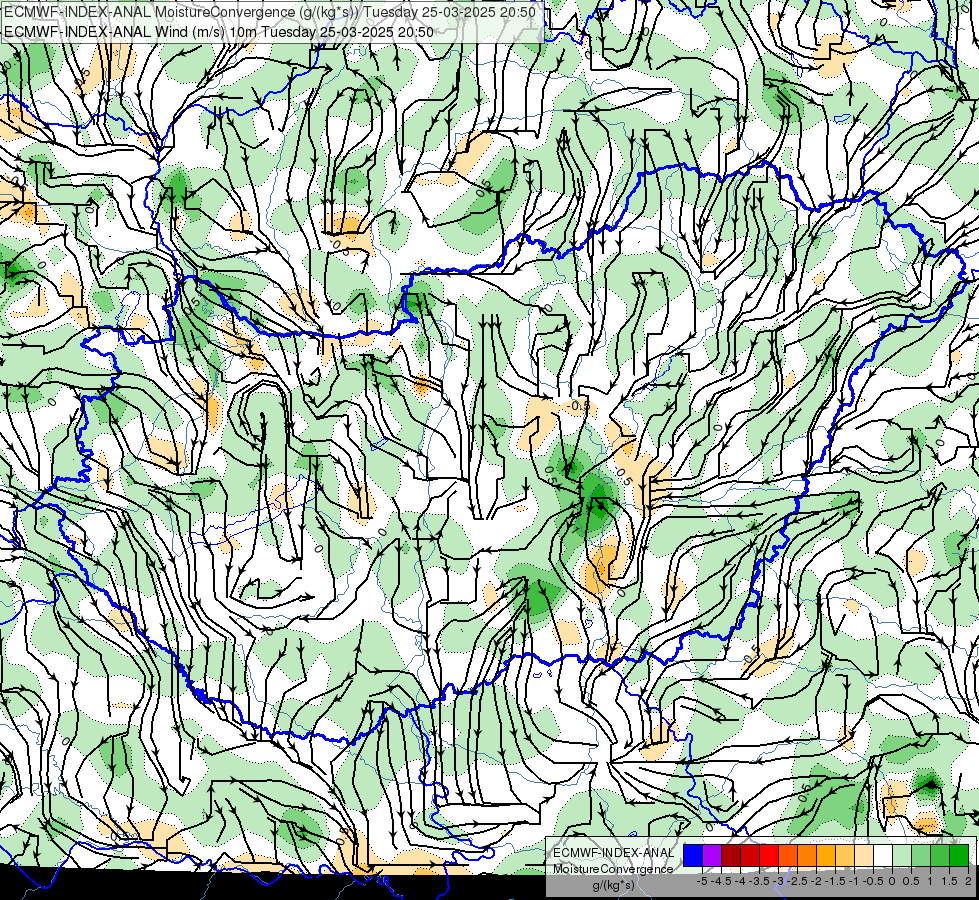This screenshot has height=900, width=979.
Task: Click the -4.5 tick label in legend
Action: pos(719,881)
